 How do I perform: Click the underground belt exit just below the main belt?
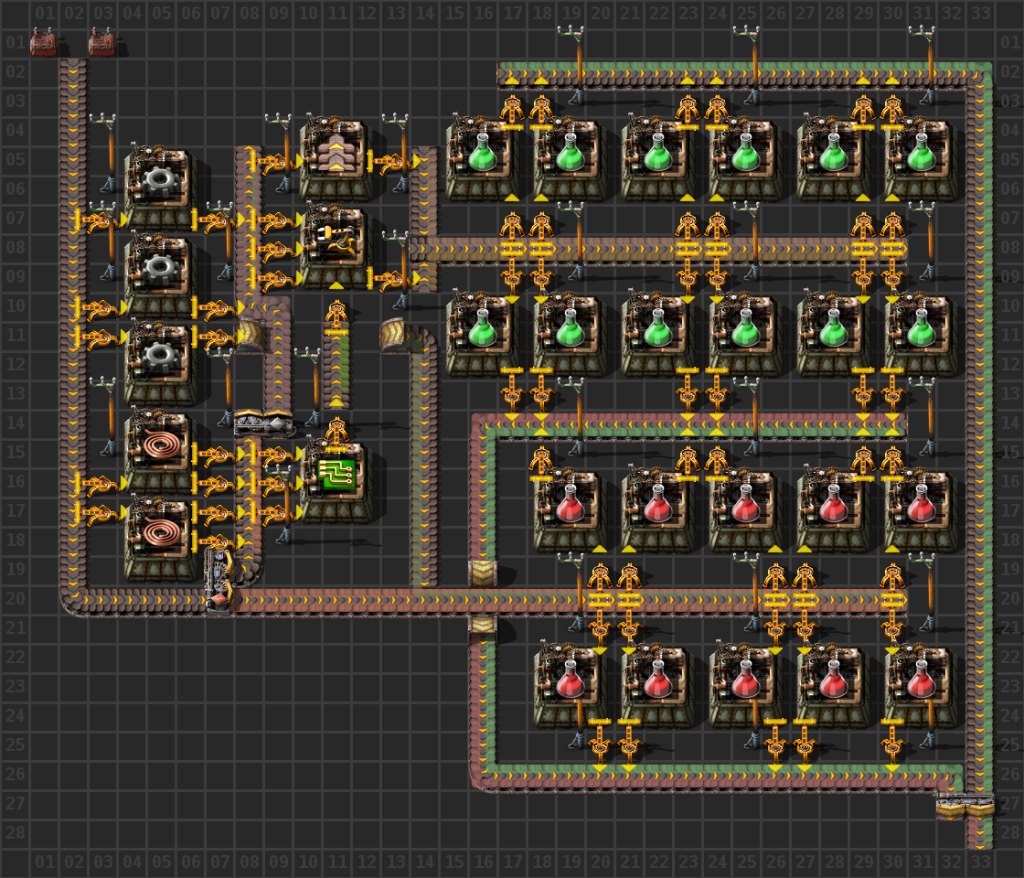pyautogui.click(x=483, y=627)
